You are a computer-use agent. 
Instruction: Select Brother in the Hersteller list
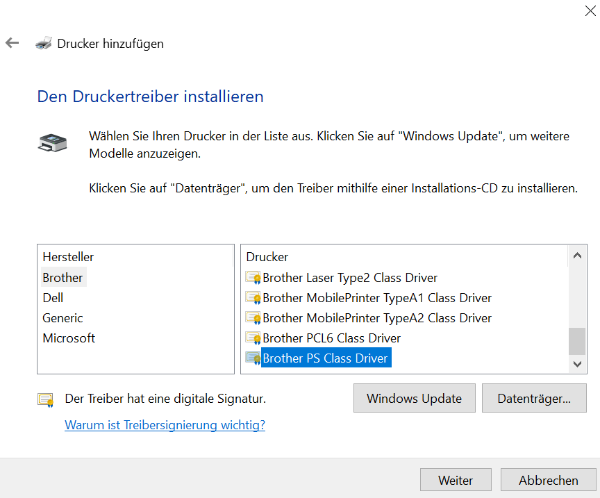click(x=63, y=278)
